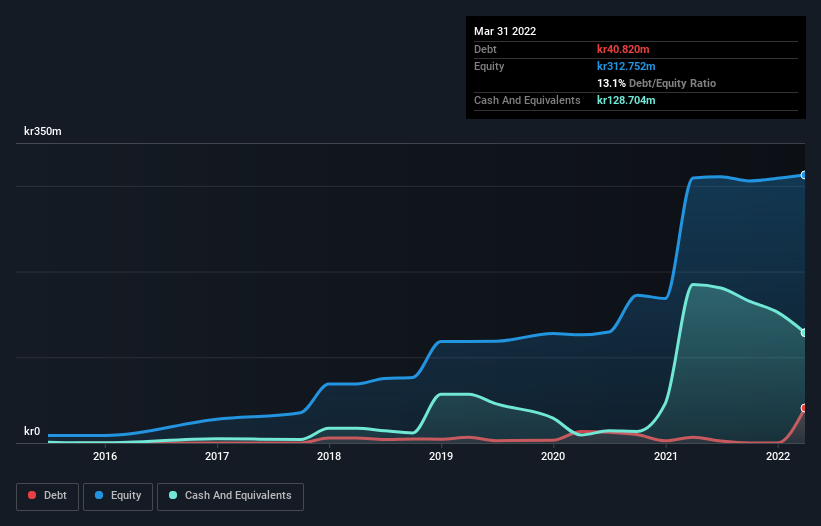Click the 2017 axis label
Viewport: 821px width, 526px height.
coord(217,456)
